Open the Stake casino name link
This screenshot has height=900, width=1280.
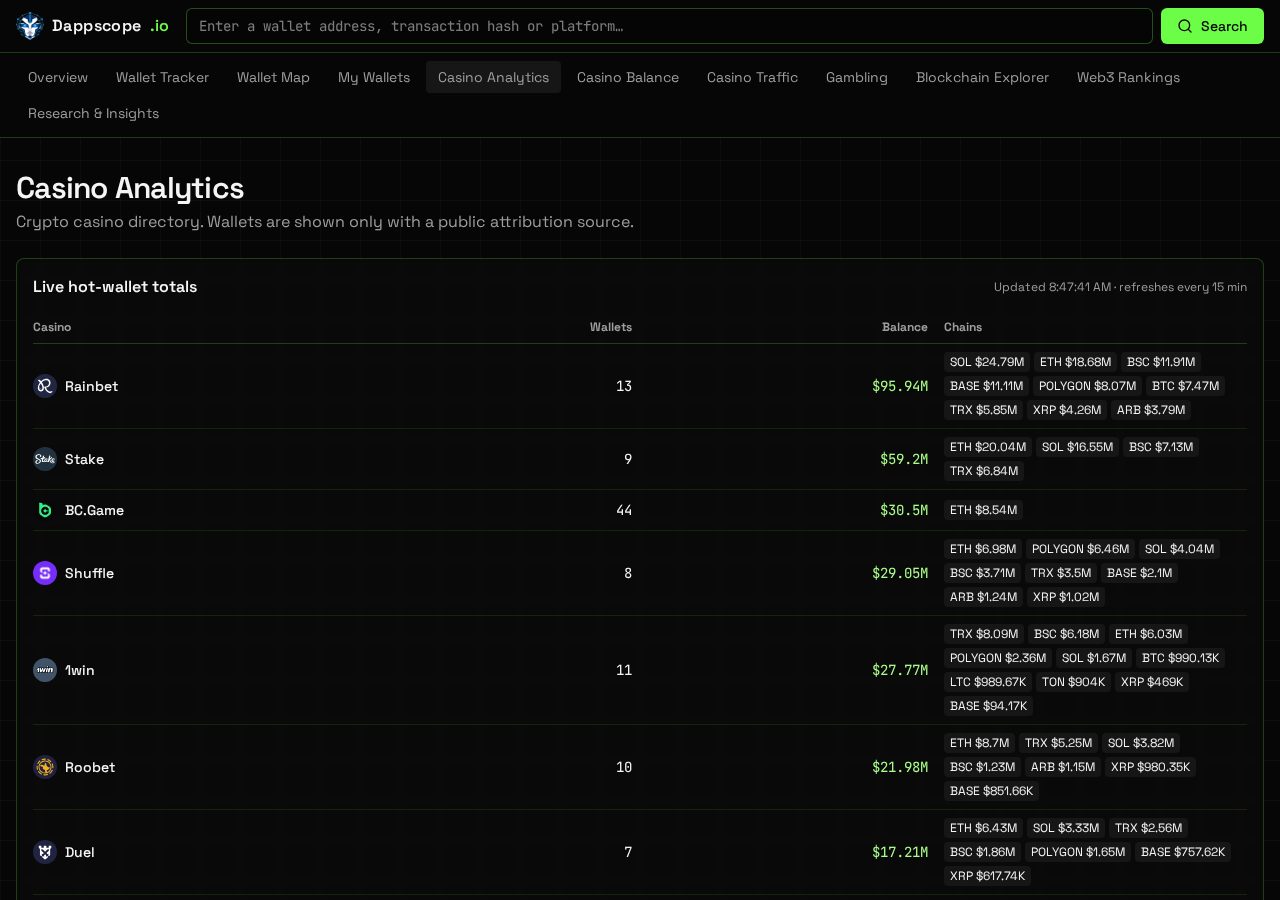pos(84,459)
